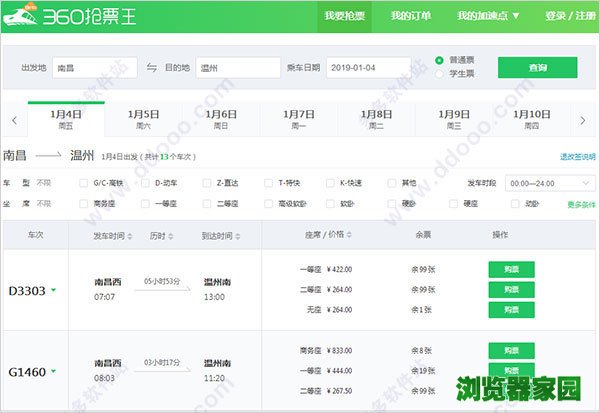The image size is (600, 413).
Task: Select the 普通票 radio option
Action: [x=440, y=60]
